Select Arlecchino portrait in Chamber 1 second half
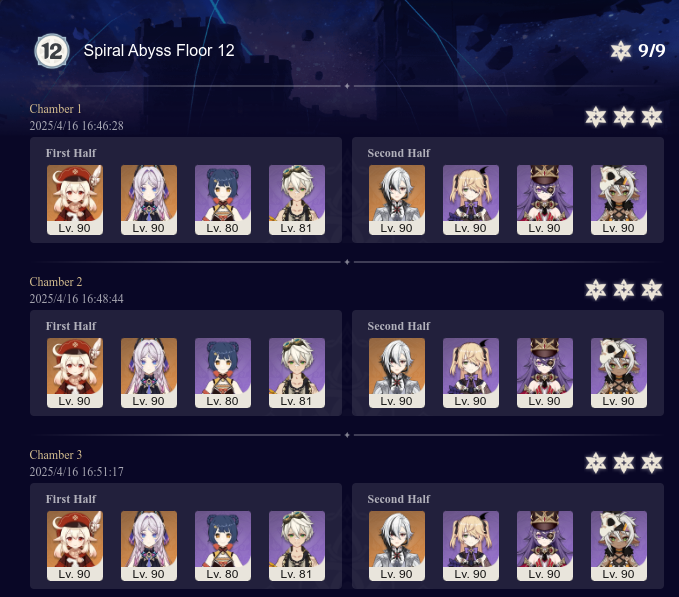679x597 pixels. [397, 200]
